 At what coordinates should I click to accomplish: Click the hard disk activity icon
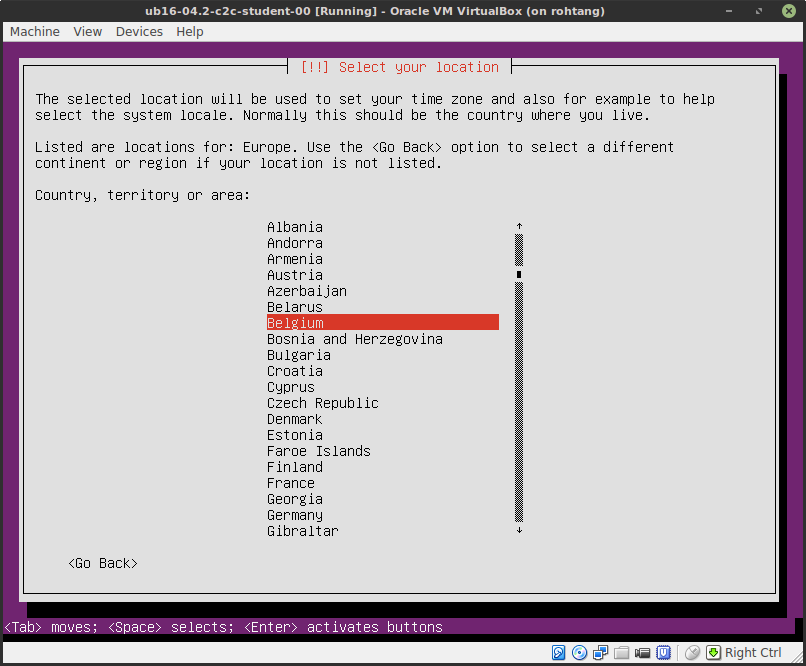point(558,652)
